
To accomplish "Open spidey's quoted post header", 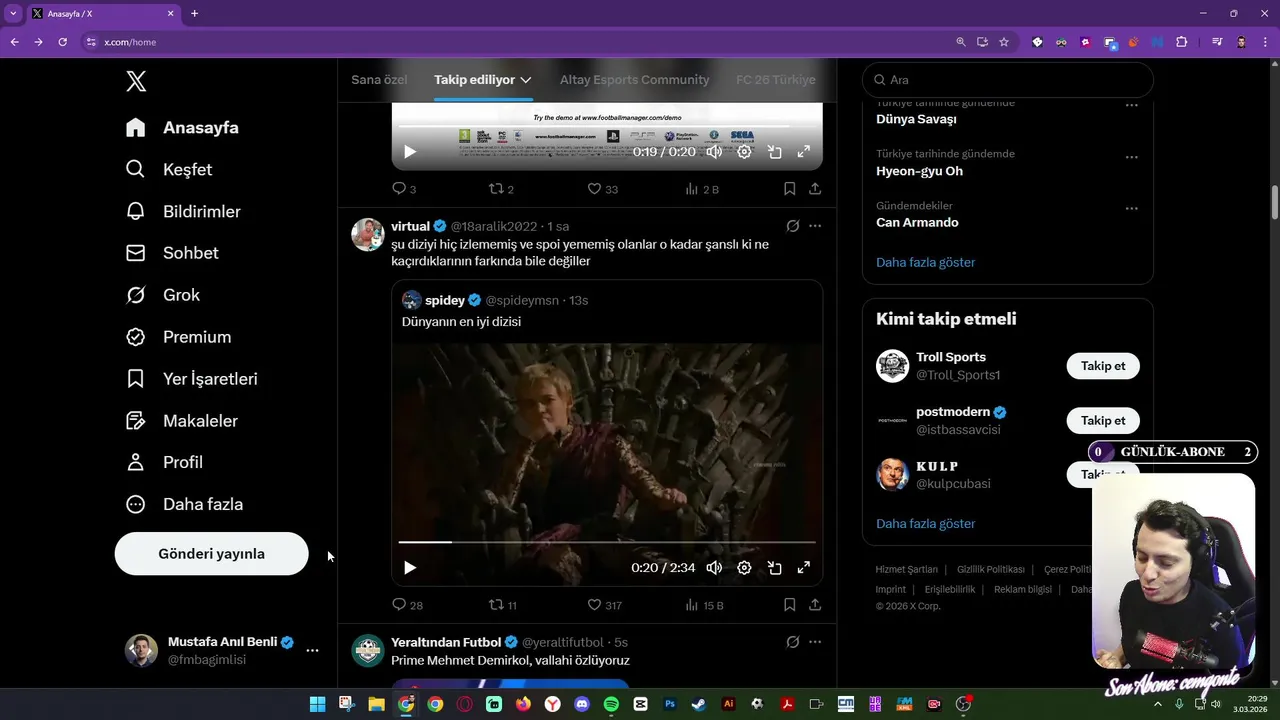I will (x=495, y=300).
